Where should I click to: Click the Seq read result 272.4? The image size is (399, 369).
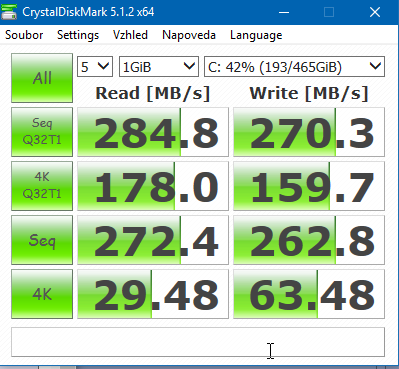point(153,240)
